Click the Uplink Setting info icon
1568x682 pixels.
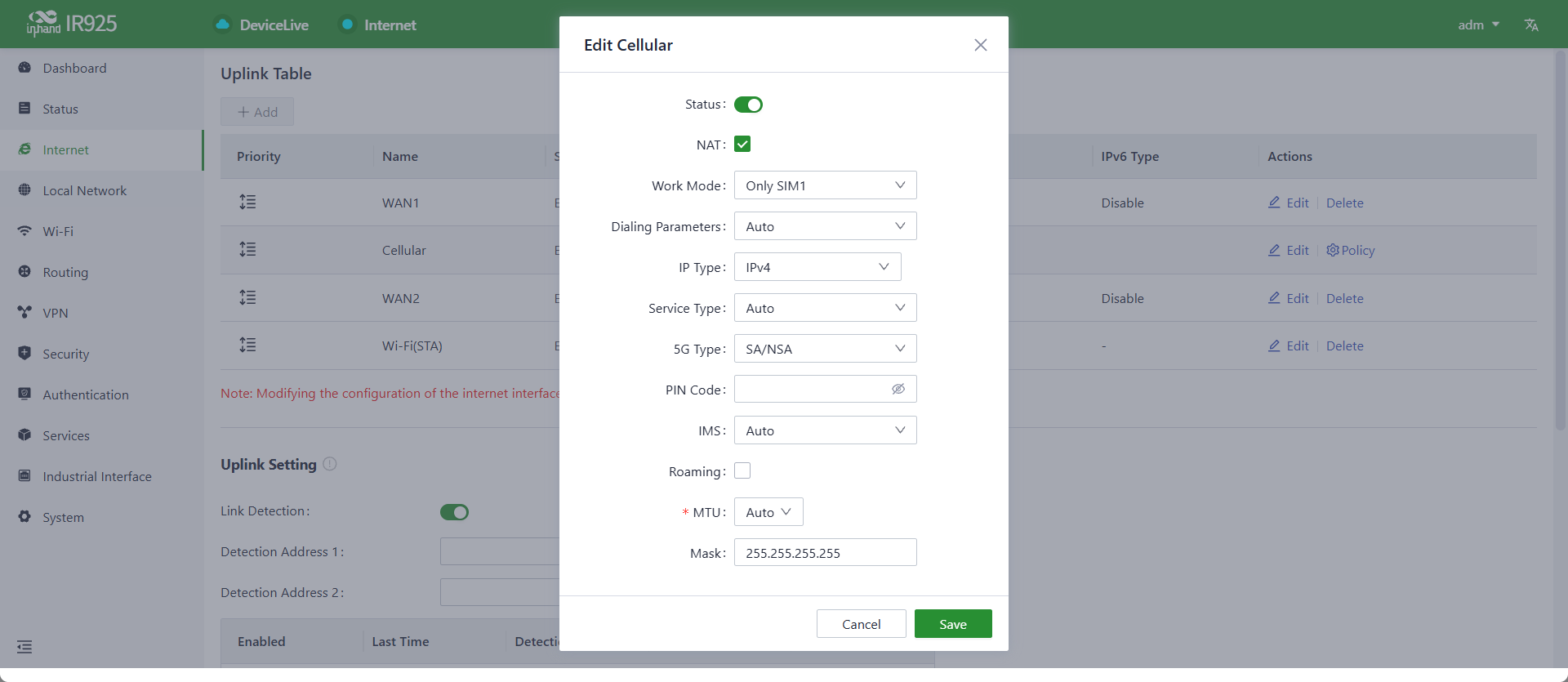(x=330, y=464)
